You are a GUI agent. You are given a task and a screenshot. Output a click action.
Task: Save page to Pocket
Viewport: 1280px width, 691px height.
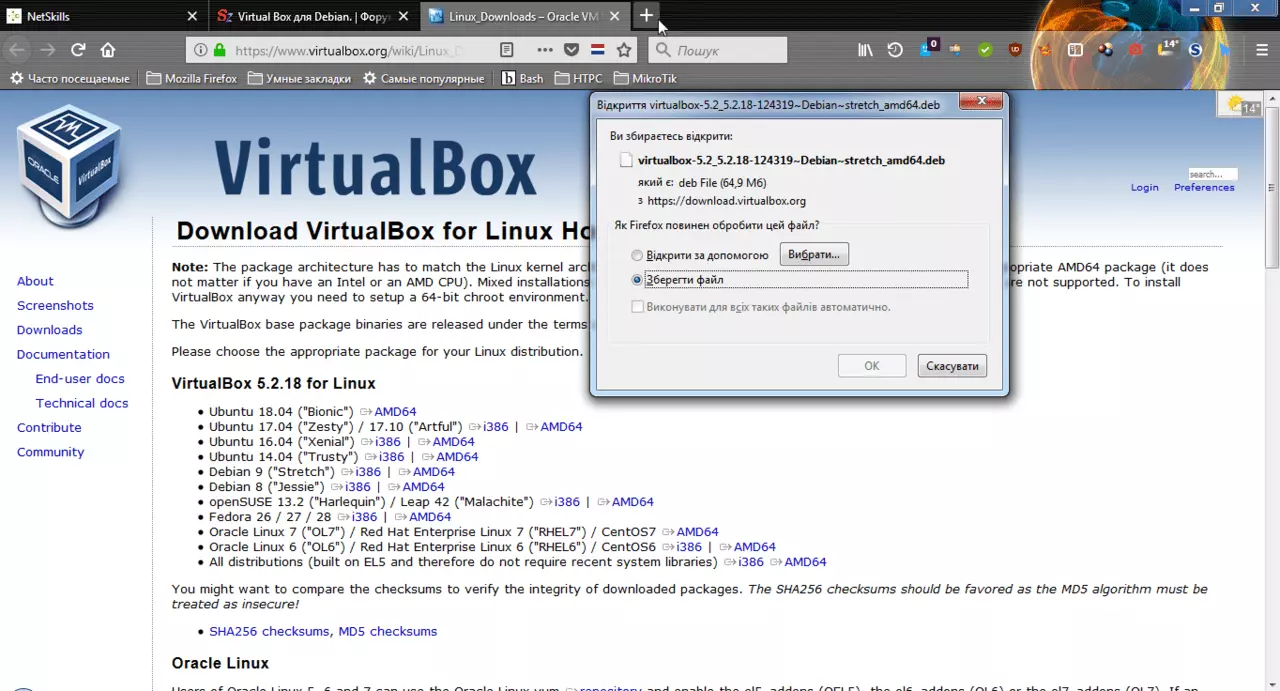[571, 50]
